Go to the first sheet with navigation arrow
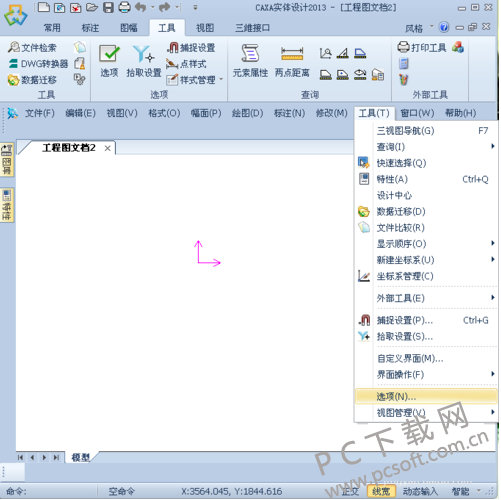 [20, 457]
